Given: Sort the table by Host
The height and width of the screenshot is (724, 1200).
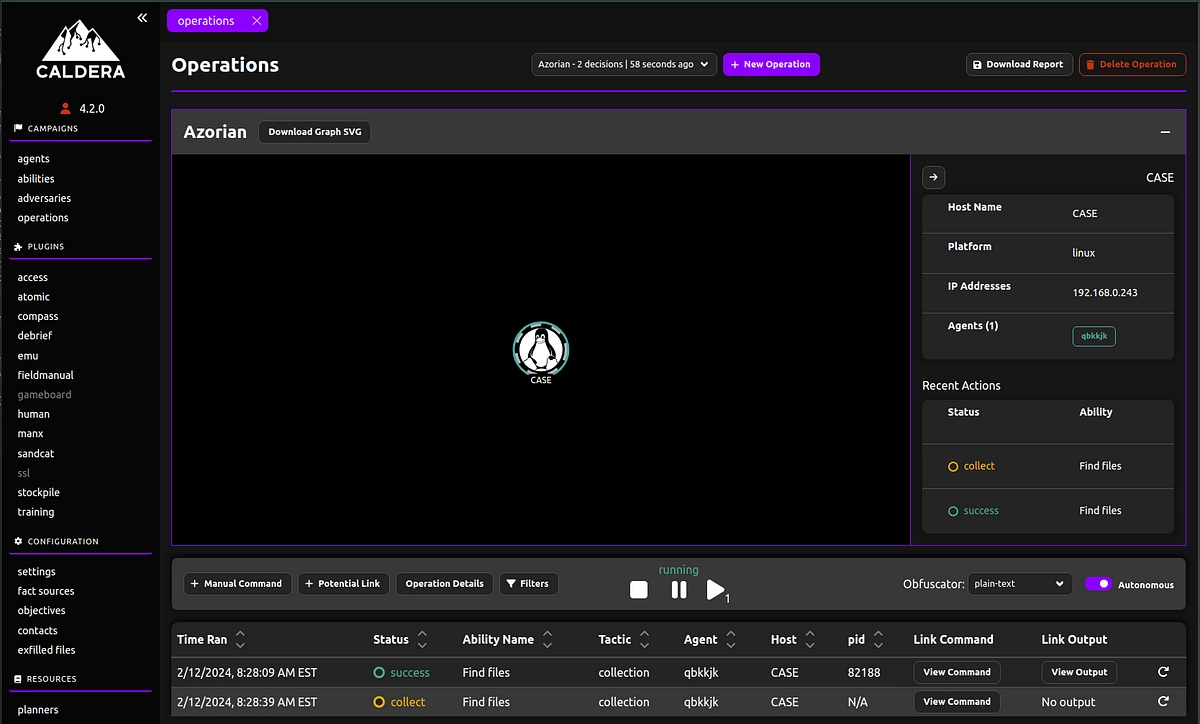Looking at the screenshot, I should pos(810,639).
